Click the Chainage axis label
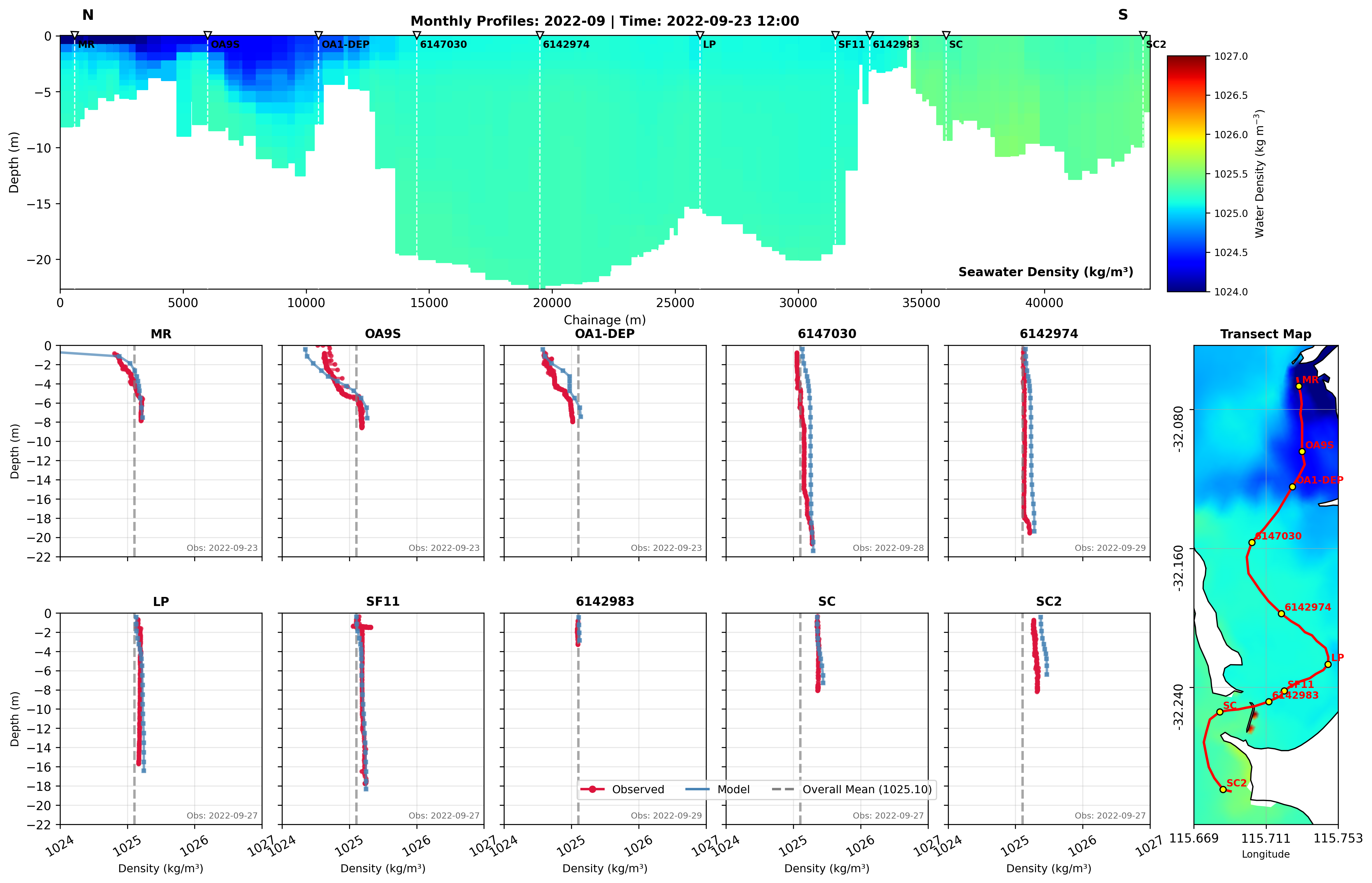This screenshot has width=1372, height=883. [604, 320]
